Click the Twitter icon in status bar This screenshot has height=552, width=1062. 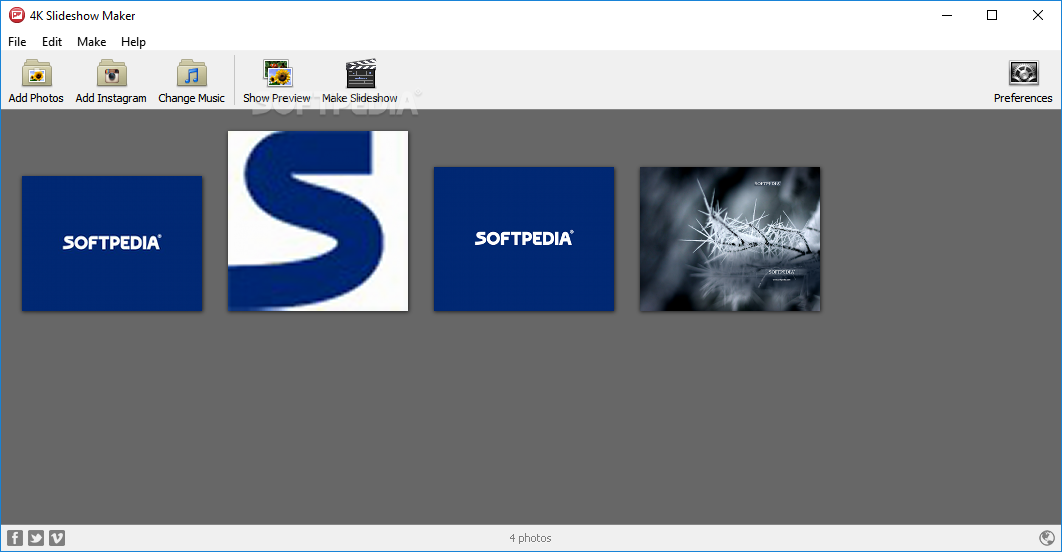tap(36, 538)
